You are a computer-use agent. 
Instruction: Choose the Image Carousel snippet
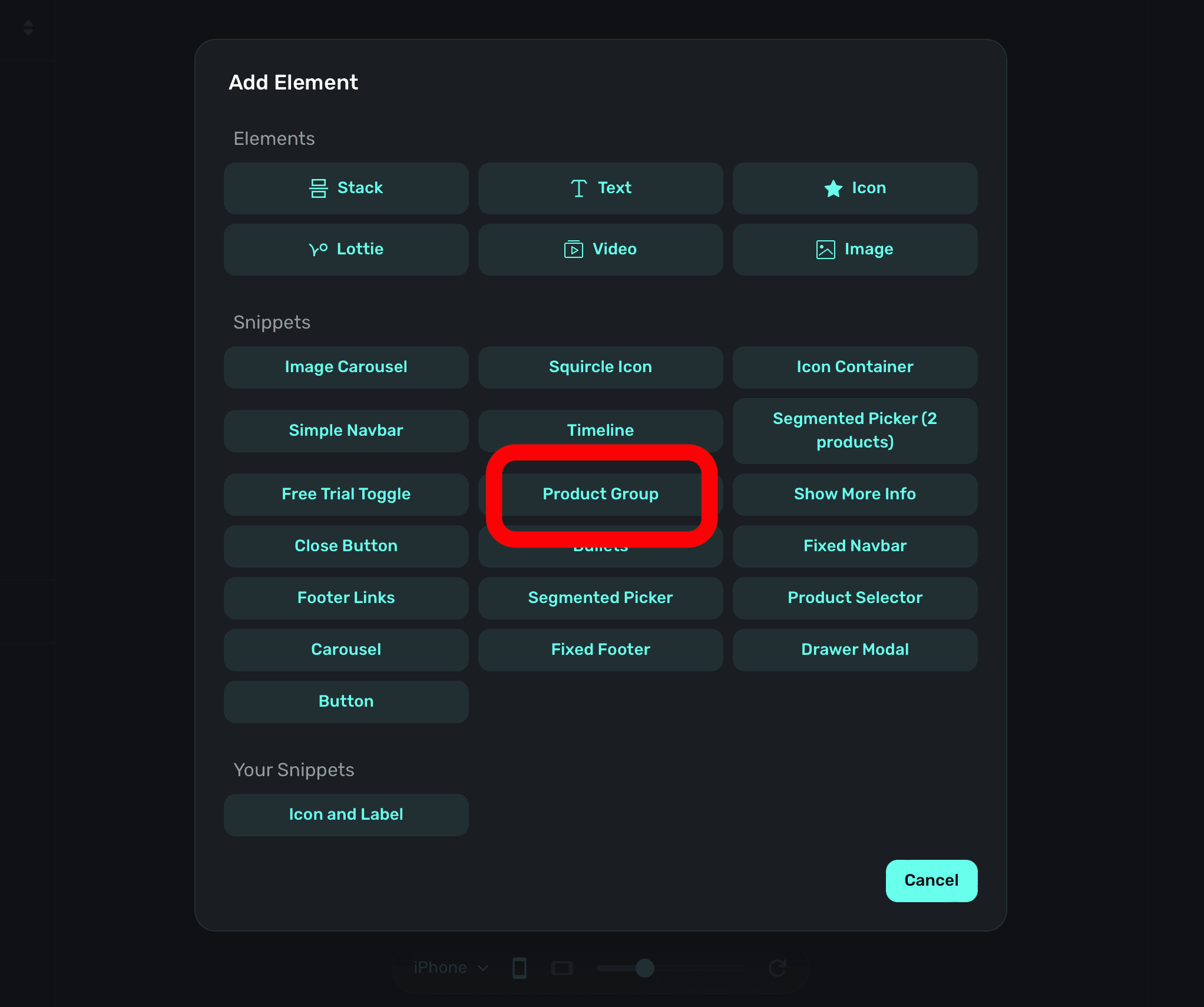346,367
